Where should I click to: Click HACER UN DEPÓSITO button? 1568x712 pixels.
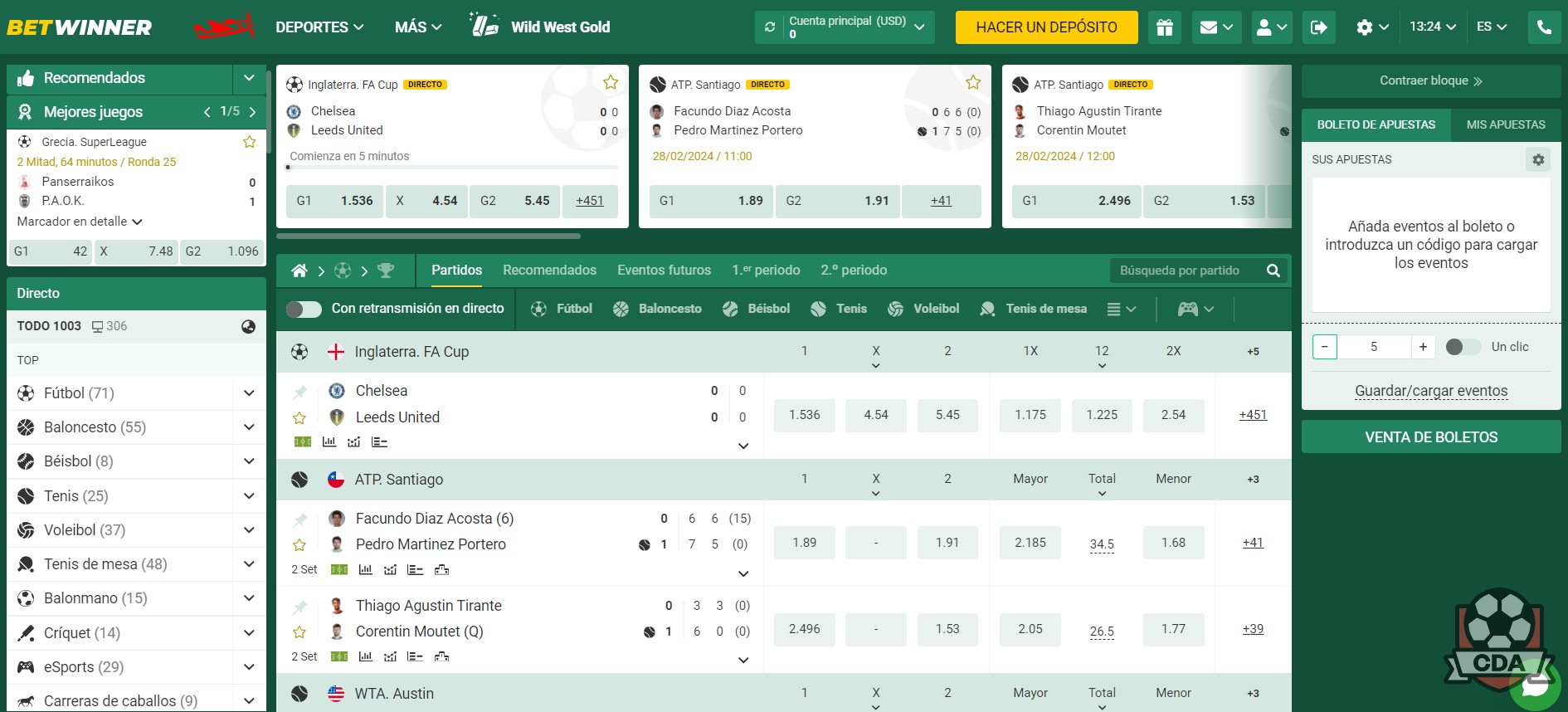point(1047,27)
